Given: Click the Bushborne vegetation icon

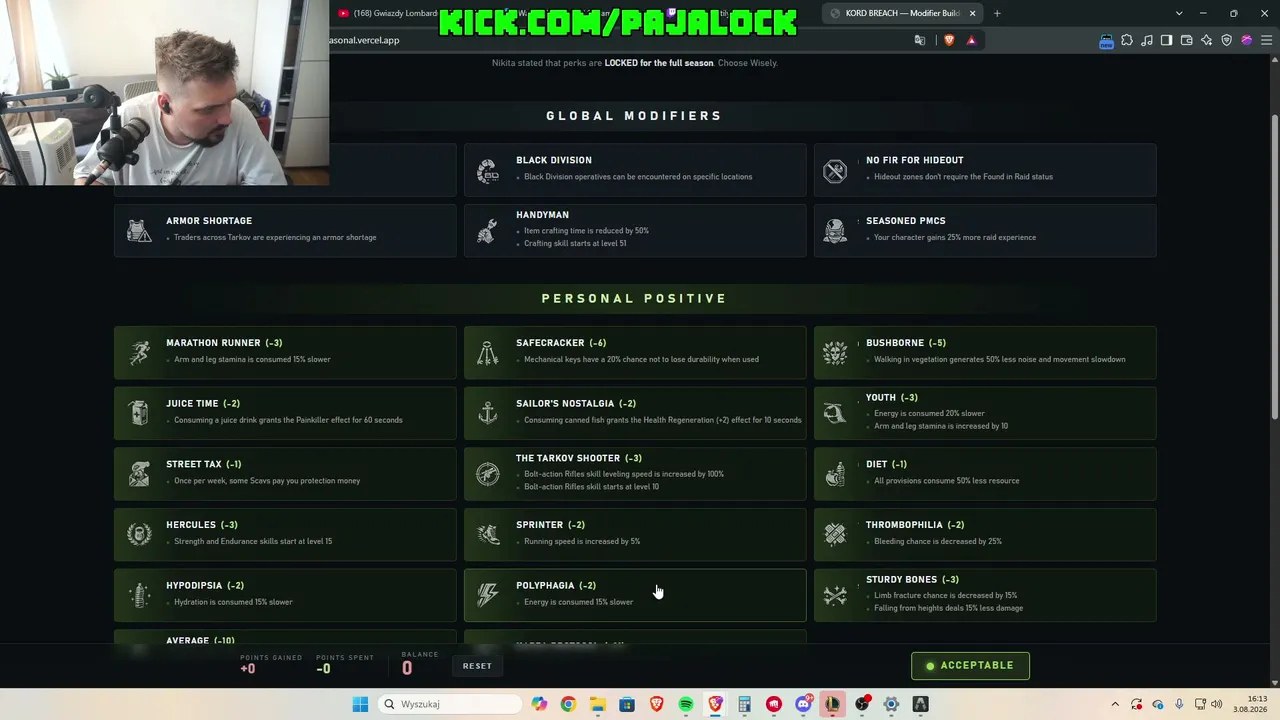Looking at the screenshot, I should click(x=835, y=353).
